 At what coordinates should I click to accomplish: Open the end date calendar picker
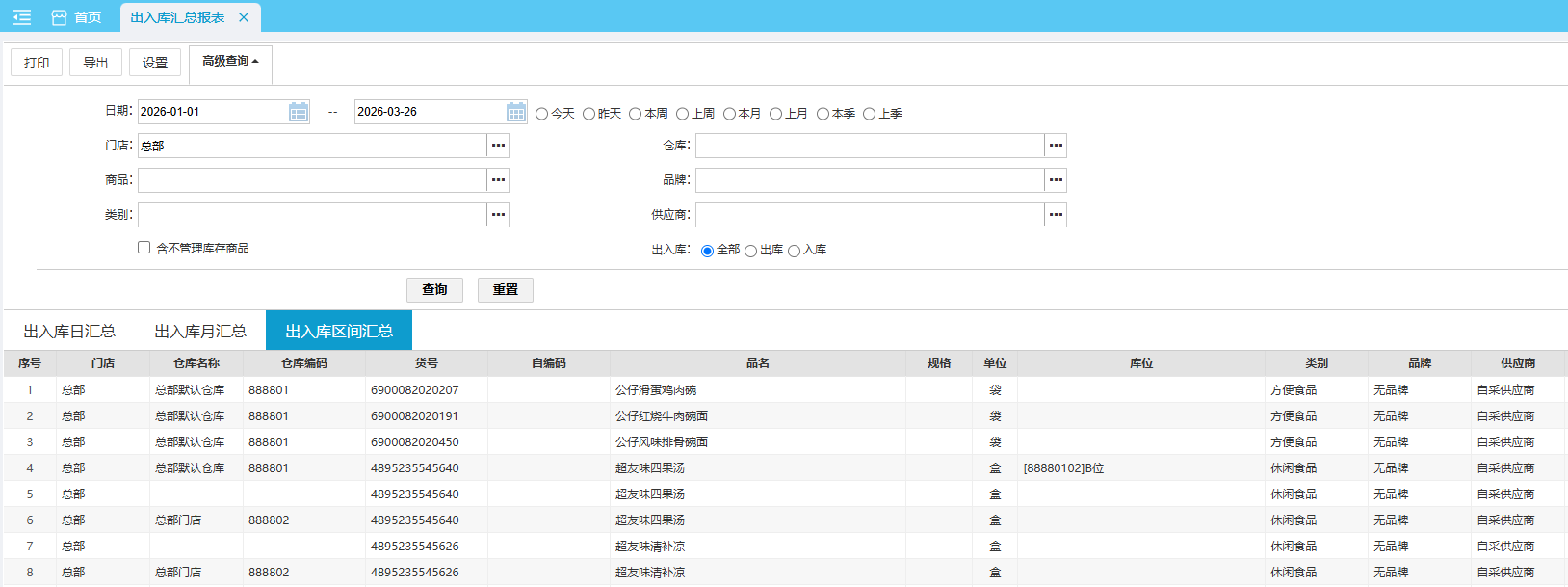click(x=516, y=112)
